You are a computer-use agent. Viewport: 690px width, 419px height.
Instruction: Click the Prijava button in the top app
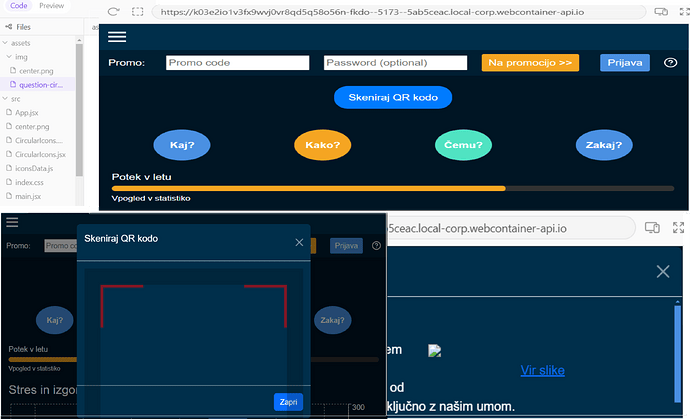pyautogui.click(x=625, y=63)
